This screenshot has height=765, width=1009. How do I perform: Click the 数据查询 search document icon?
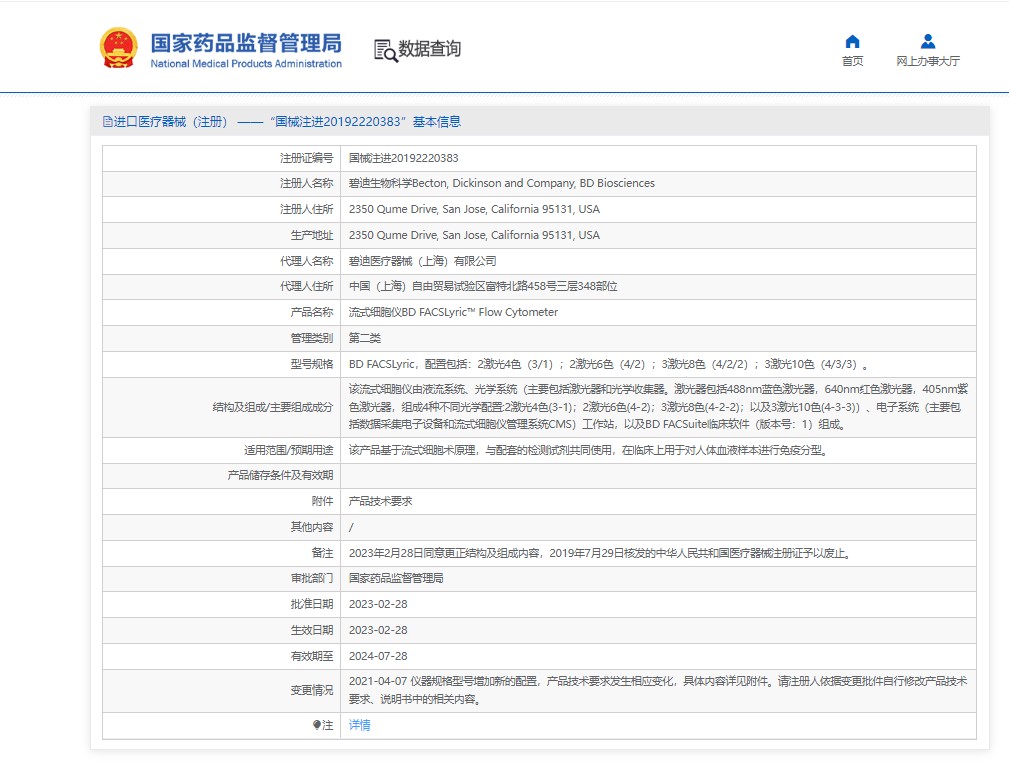pyautogui.click(x=385, y=50)
